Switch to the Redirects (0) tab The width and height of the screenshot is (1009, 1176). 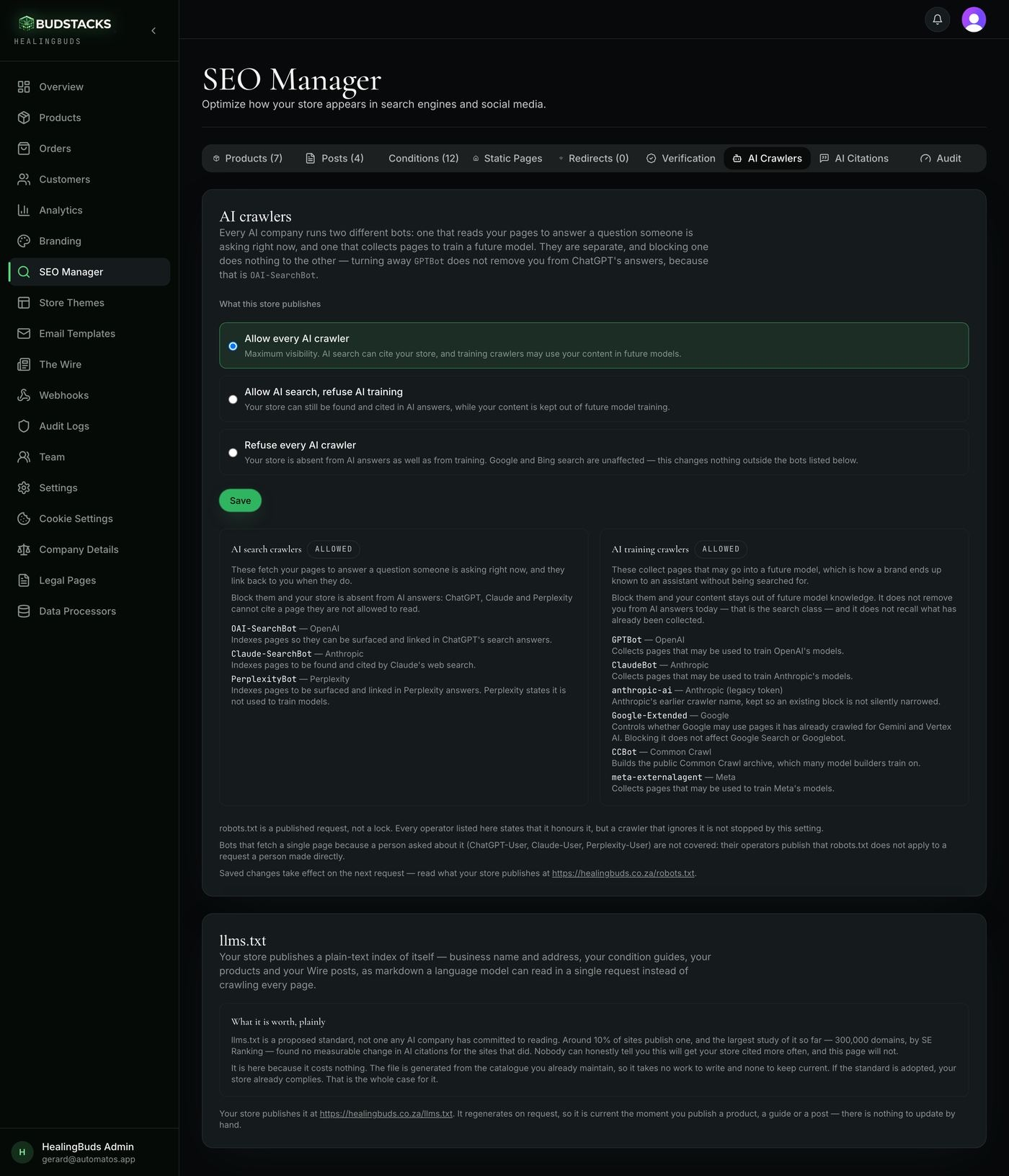click(594, 159)
